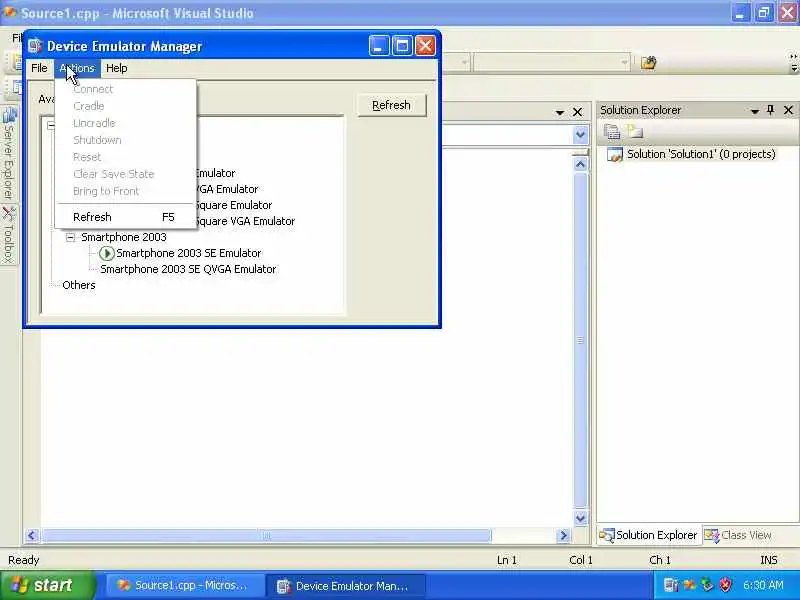Switch to the Class View tab

[738, 535]
